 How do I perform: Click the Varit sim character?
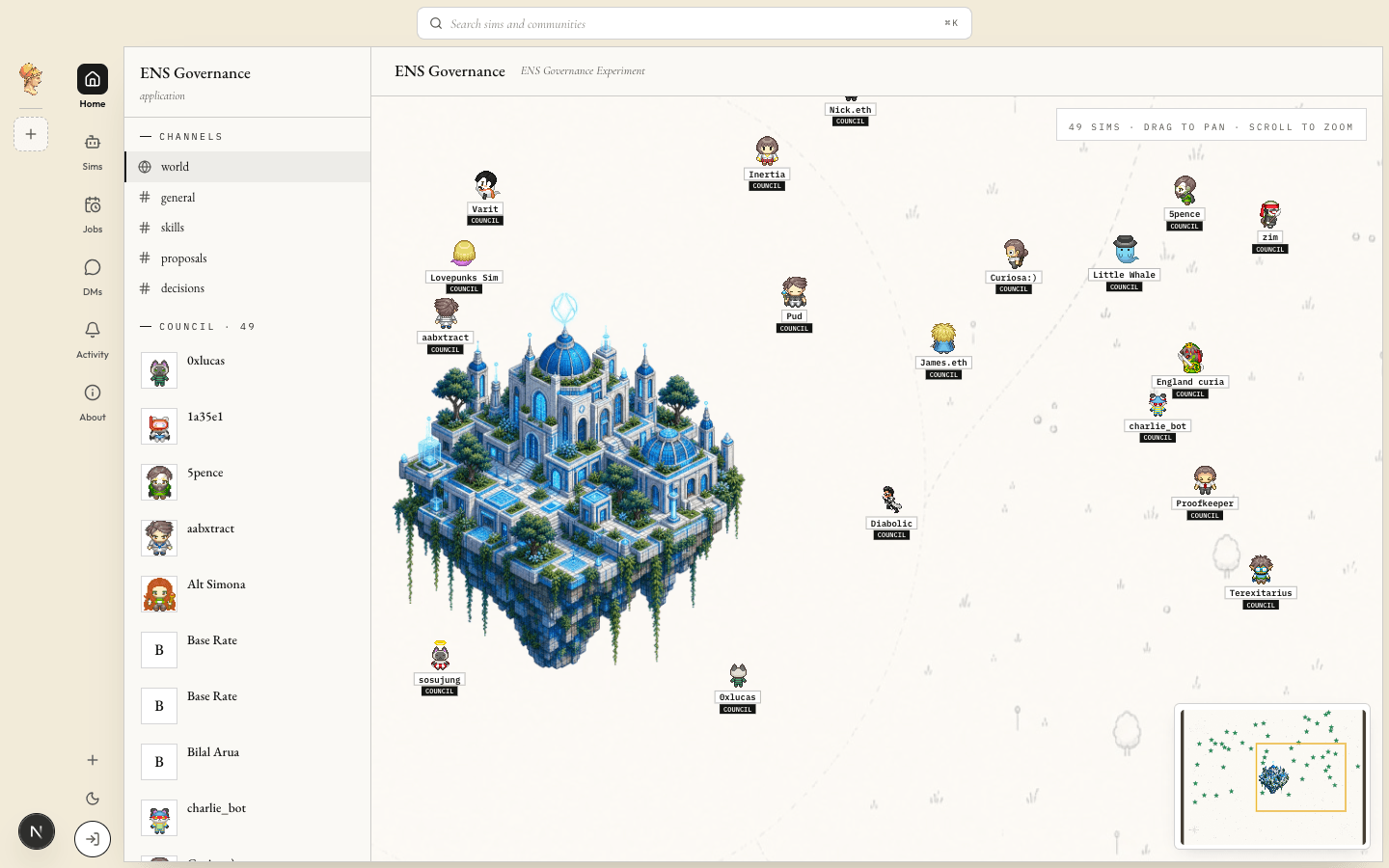click(485, 186)
